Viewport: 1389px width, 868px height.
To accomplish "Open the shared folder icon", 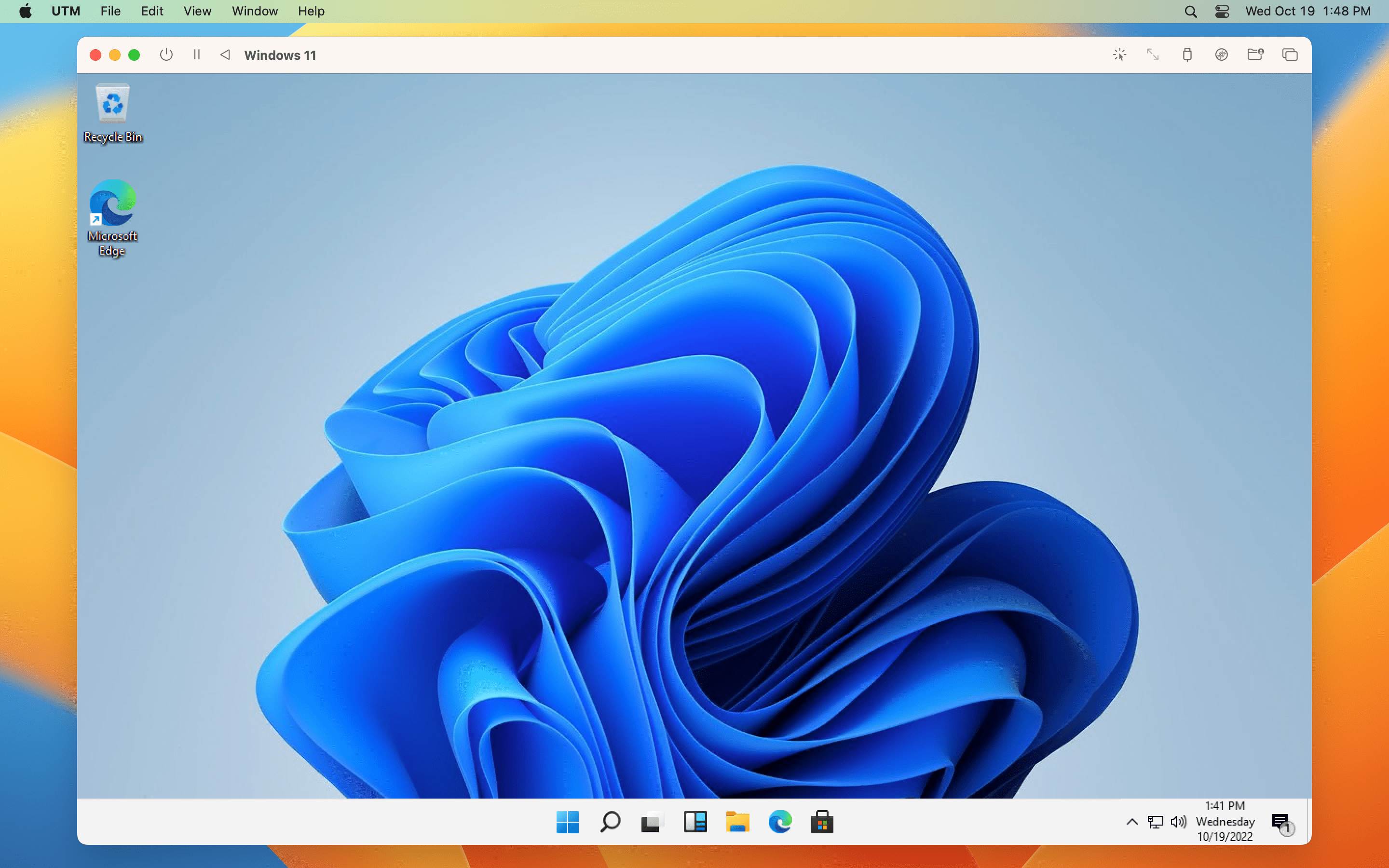I will pyautogui.click(x=1255, y=54).
